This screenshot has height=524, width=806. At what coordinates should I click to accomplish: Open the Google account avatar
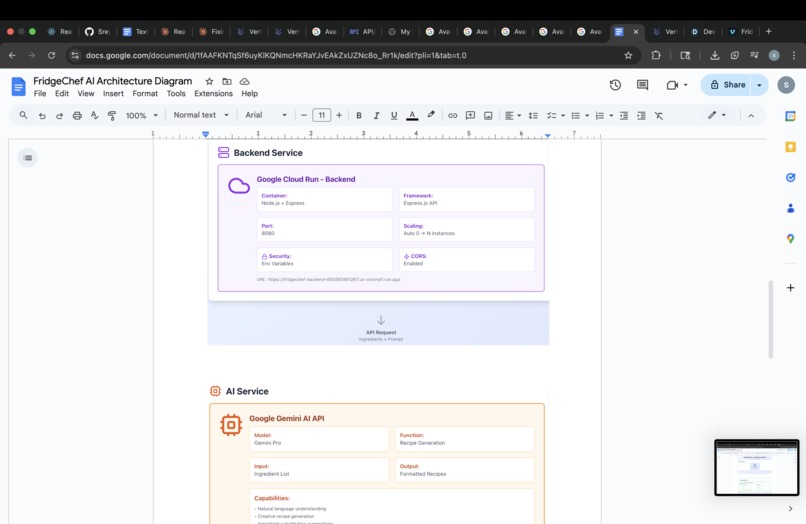[786, 85]
